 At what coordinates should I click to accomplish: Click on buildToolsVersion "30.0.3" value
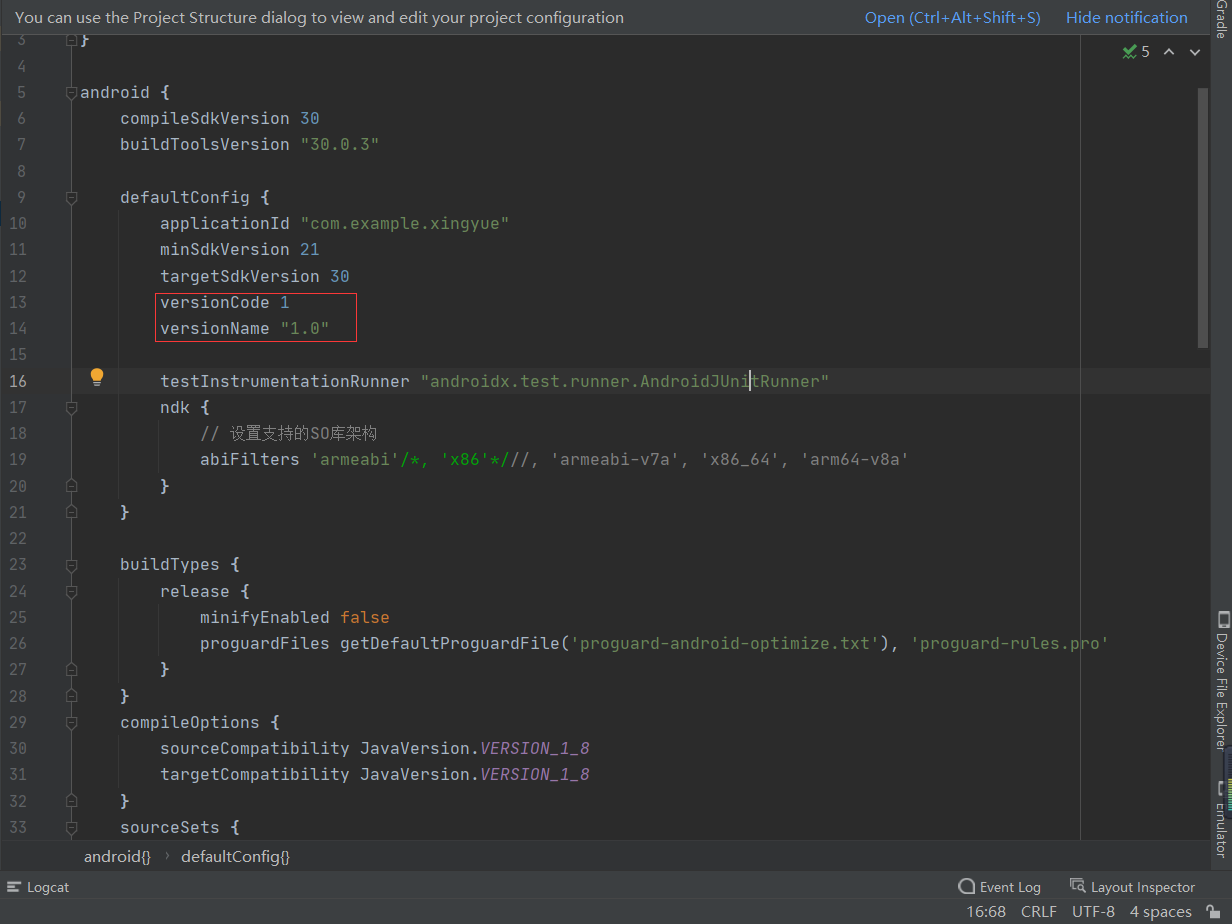click(340, 144)
